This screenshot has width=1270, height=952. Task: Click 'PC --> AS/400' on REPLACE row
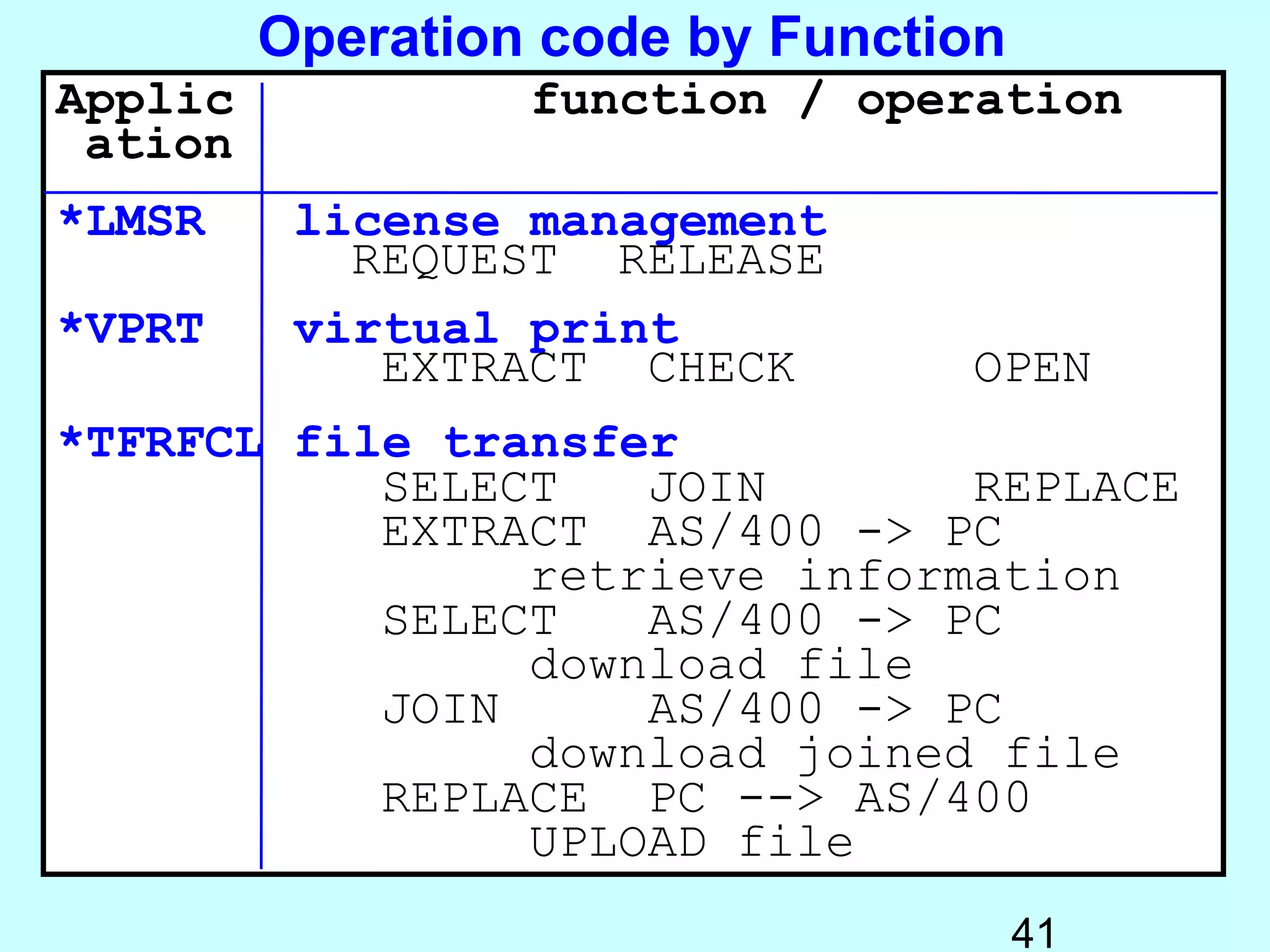pos(839,798)
